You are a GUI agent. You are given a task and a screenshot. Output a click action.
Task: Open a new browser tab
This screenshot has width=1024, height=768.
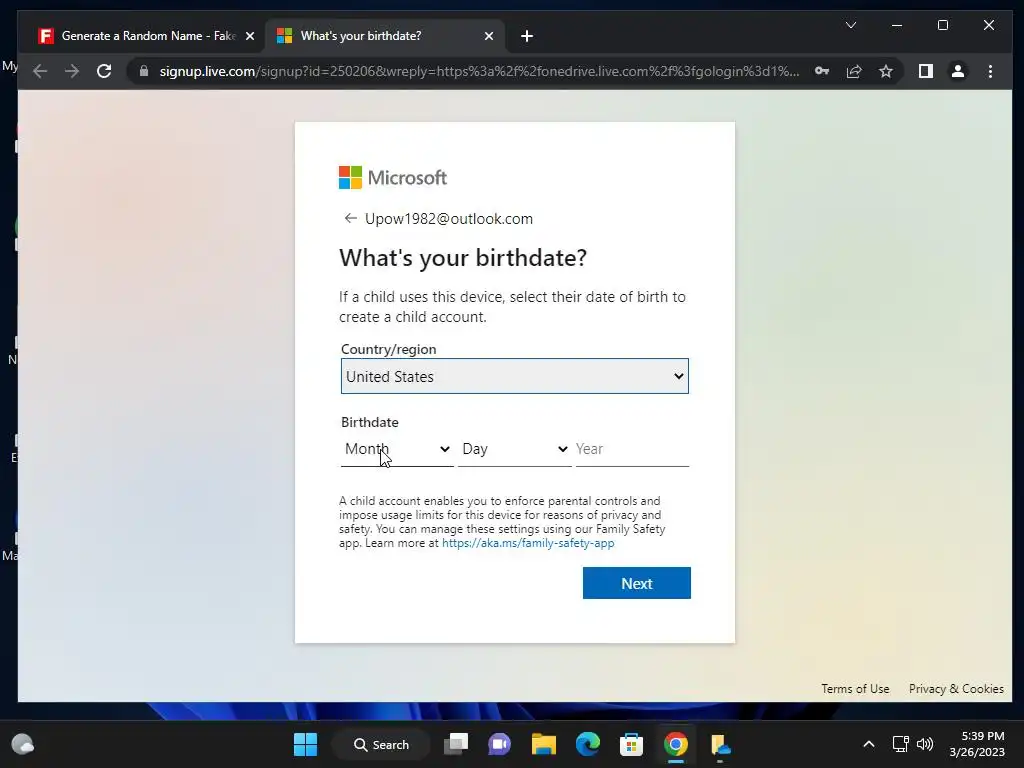(527, 36)
